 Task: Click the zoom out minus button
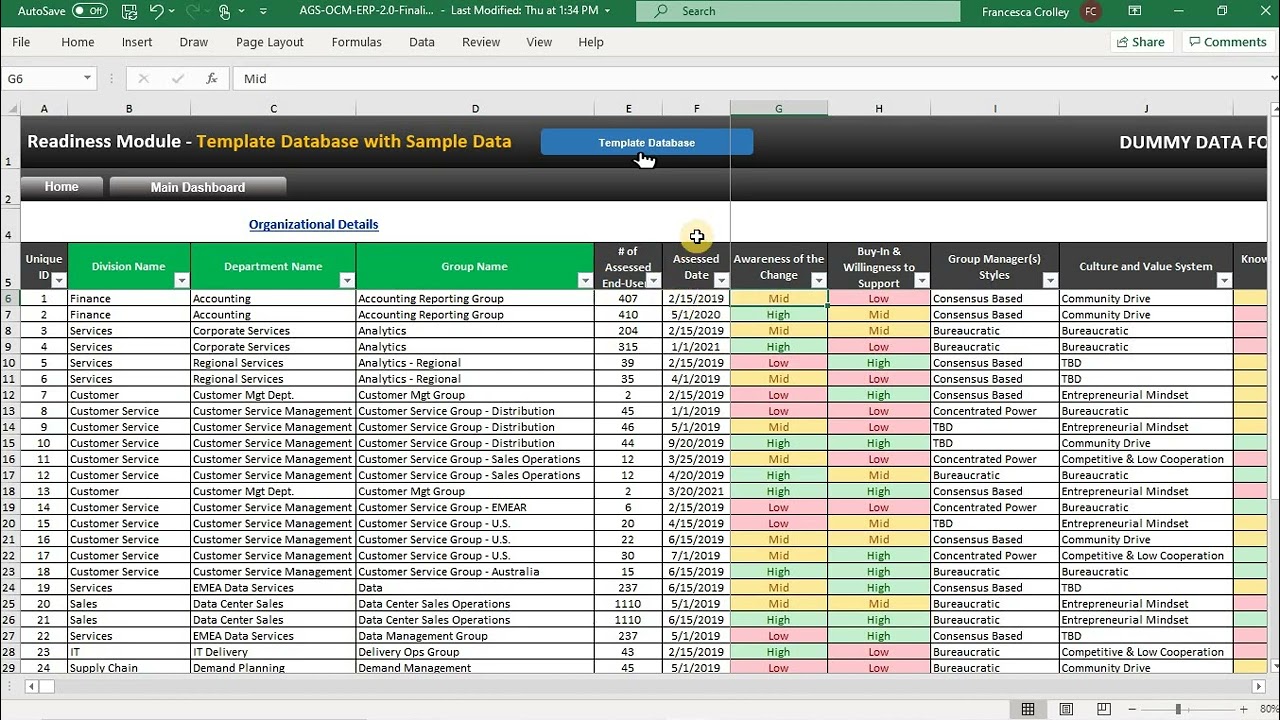[x=1131, y=709]
